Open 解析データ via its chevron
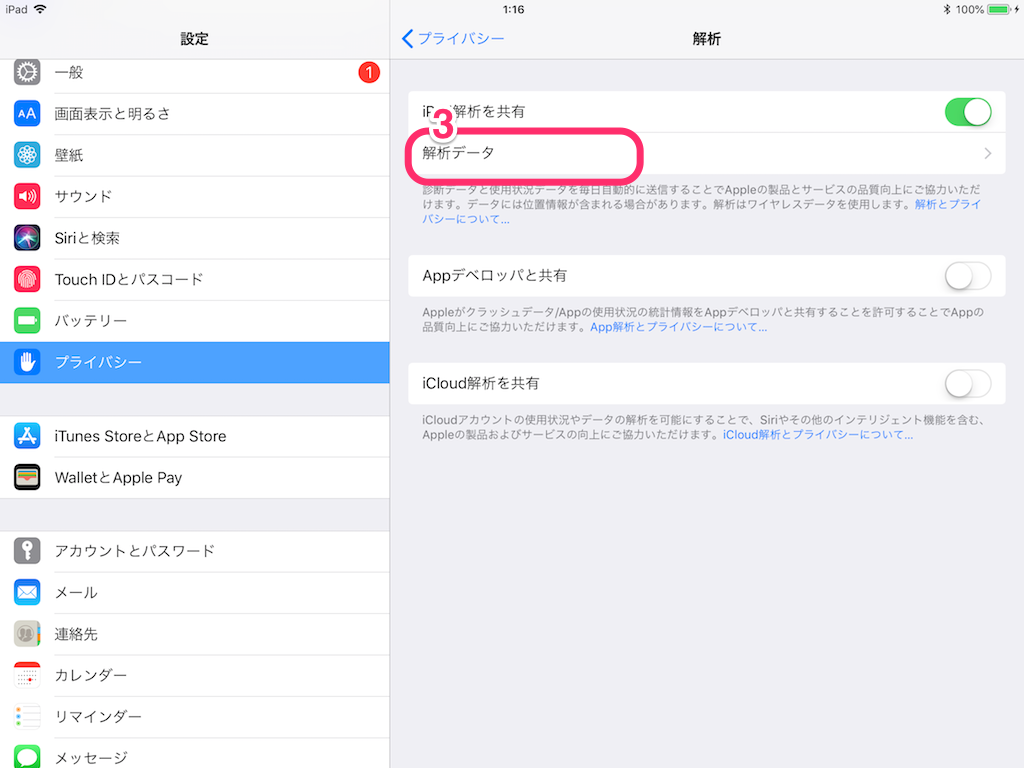Viewport: 1024px width, 768px height. click(987, 154)
